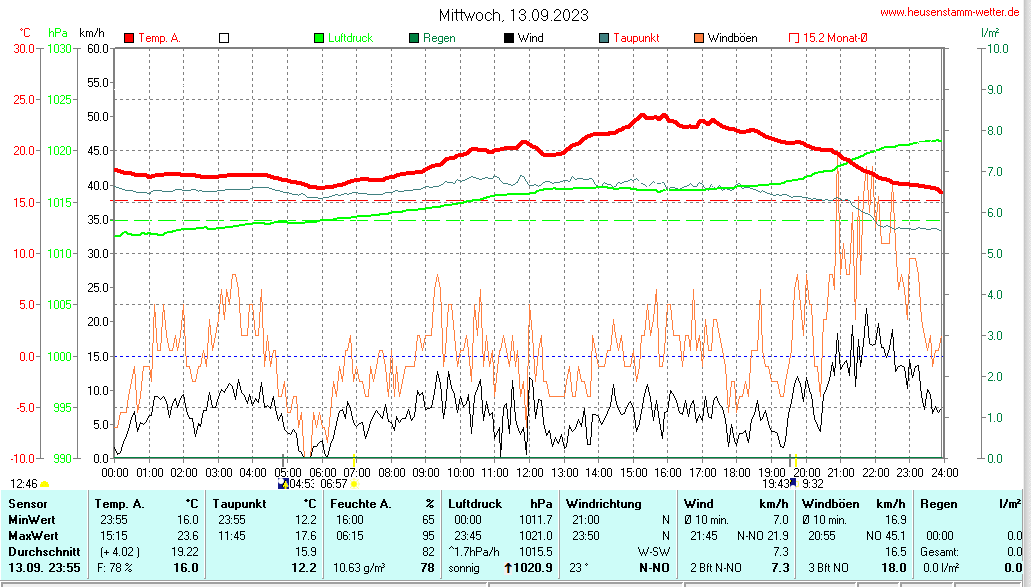The height and width of the screenshot is (587, 1034).
Task: Click the Sensor header in the data table
Action: [29, 503]
